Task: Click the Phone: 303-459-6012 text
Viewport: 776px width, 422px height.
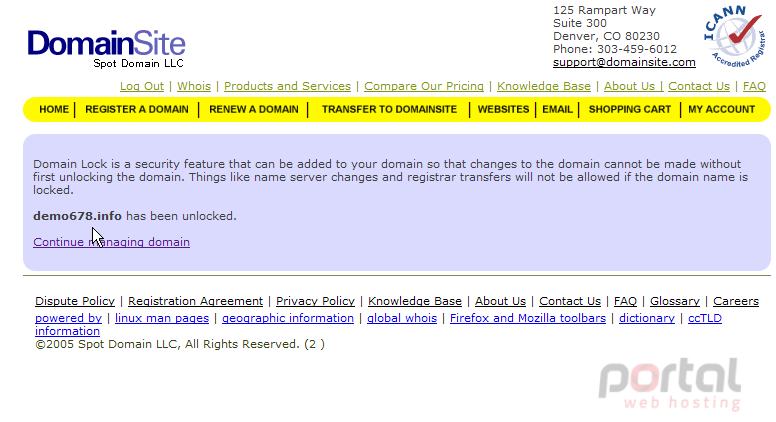Action: 615,49
